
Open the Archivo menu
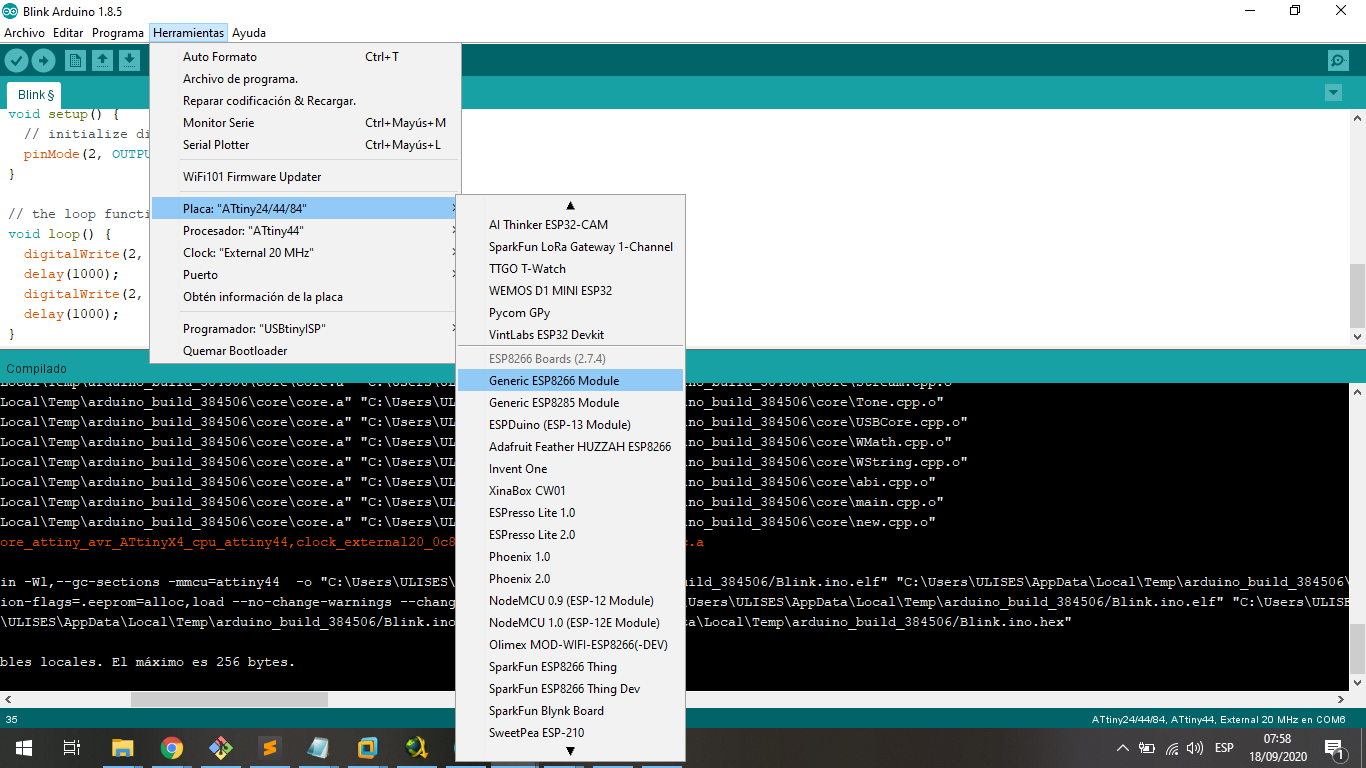click(x=24, y=33)
